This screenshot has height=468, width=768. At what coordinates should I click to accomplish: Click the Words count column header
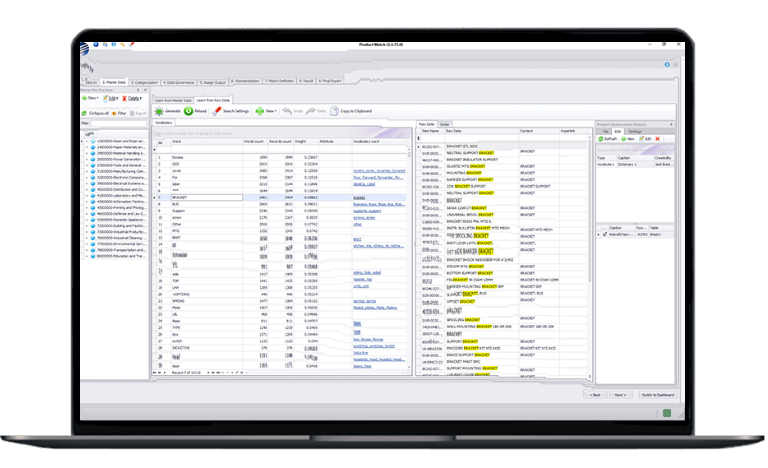tap(255, 142)
